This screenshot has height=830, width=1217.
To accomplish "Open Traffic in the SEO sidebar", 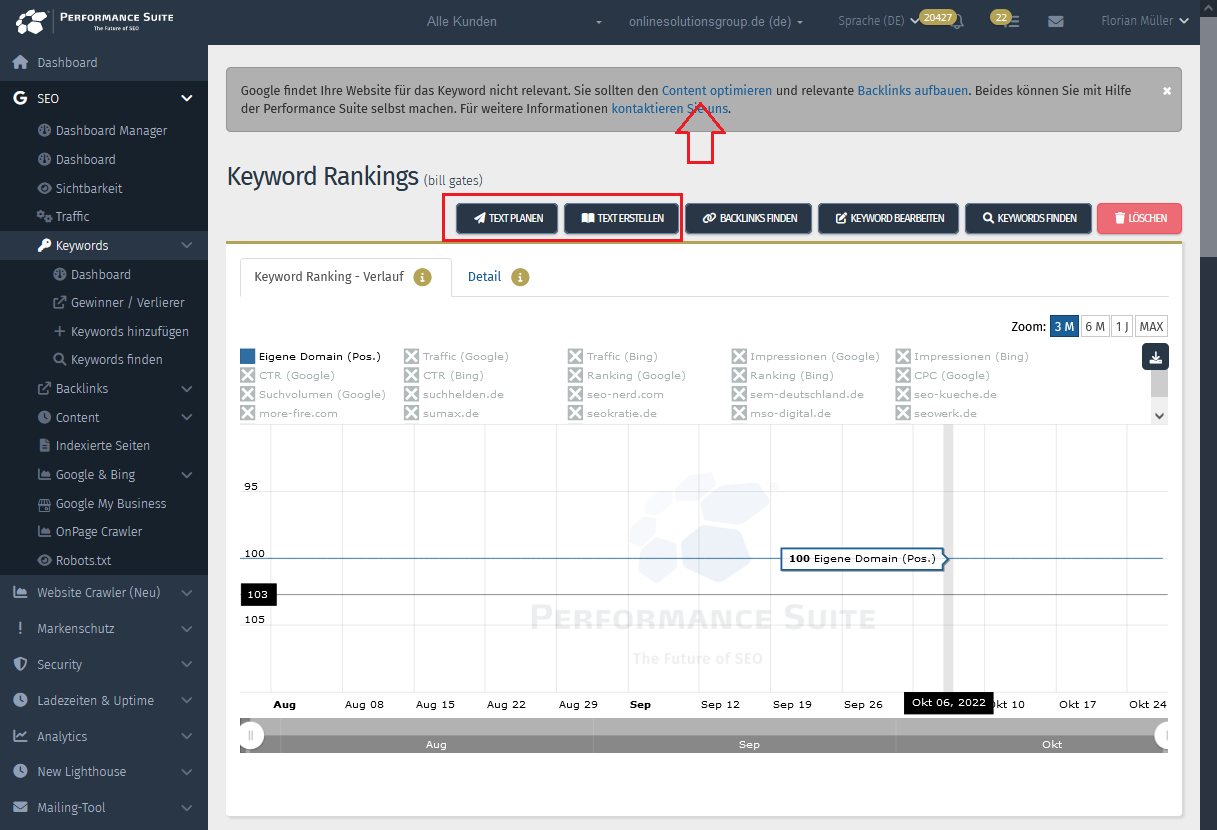I will pyautogui.click(x=72, y=216).
